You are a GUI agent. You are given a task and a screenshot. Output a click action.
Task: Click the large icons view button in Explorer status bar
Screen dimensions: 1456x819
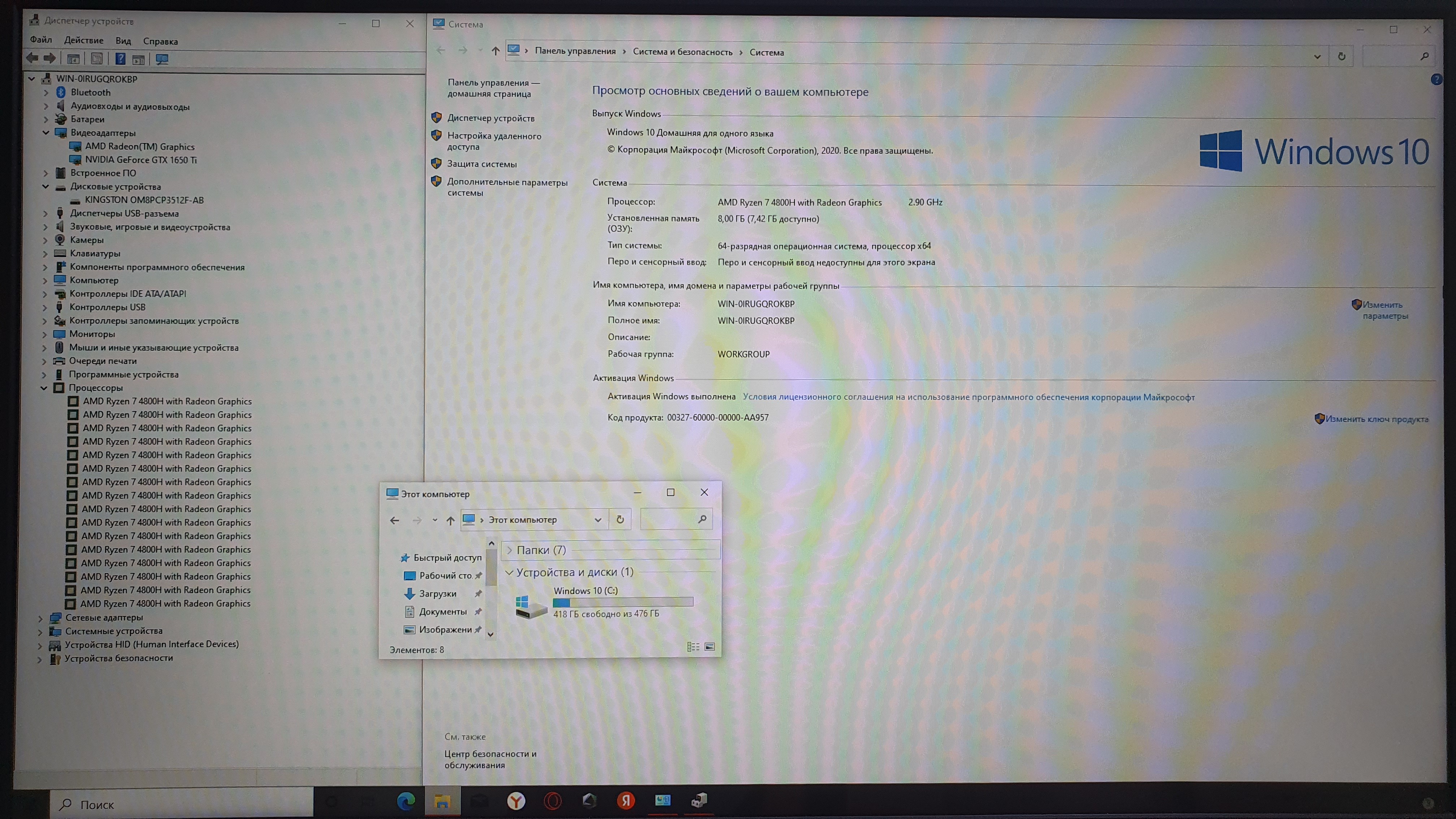point(710,647)
